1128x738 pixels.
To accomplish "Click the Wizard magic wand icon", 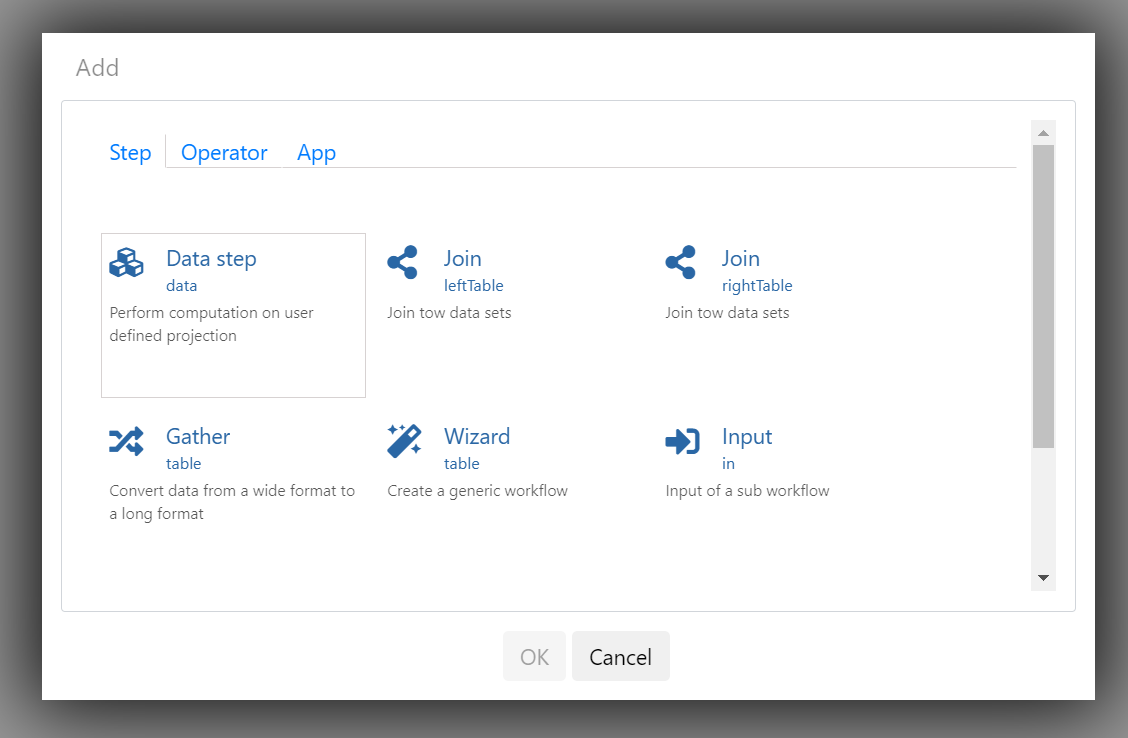I will tap(404, 440).
